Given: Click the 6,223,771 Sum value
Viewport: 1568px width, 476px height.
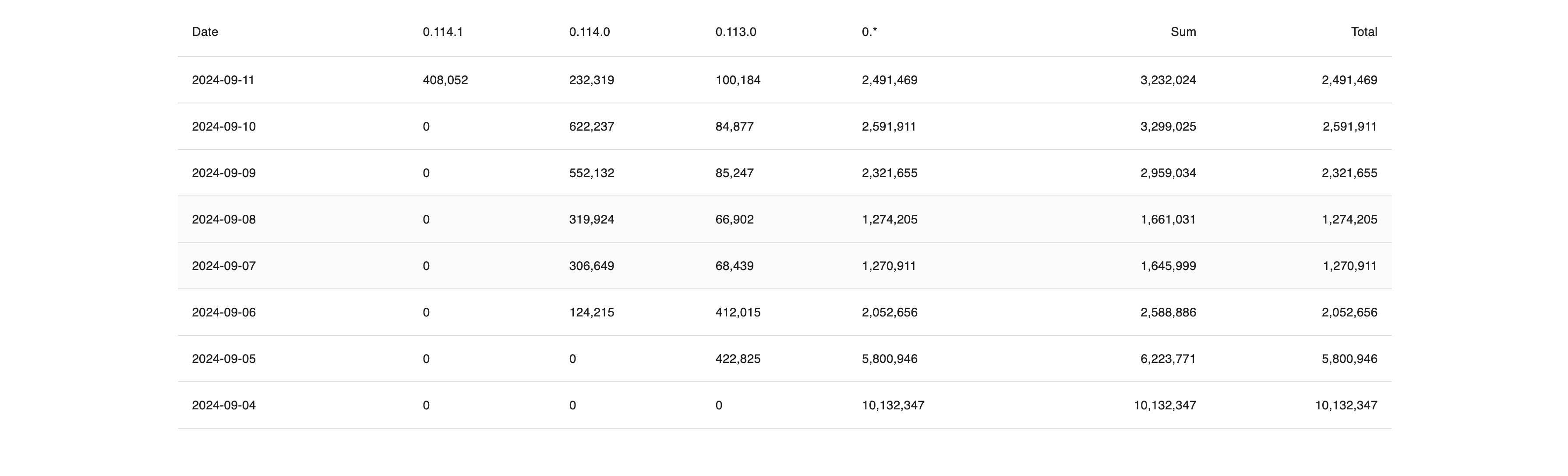Looking at the screenshot, I should coord(1168,359).
